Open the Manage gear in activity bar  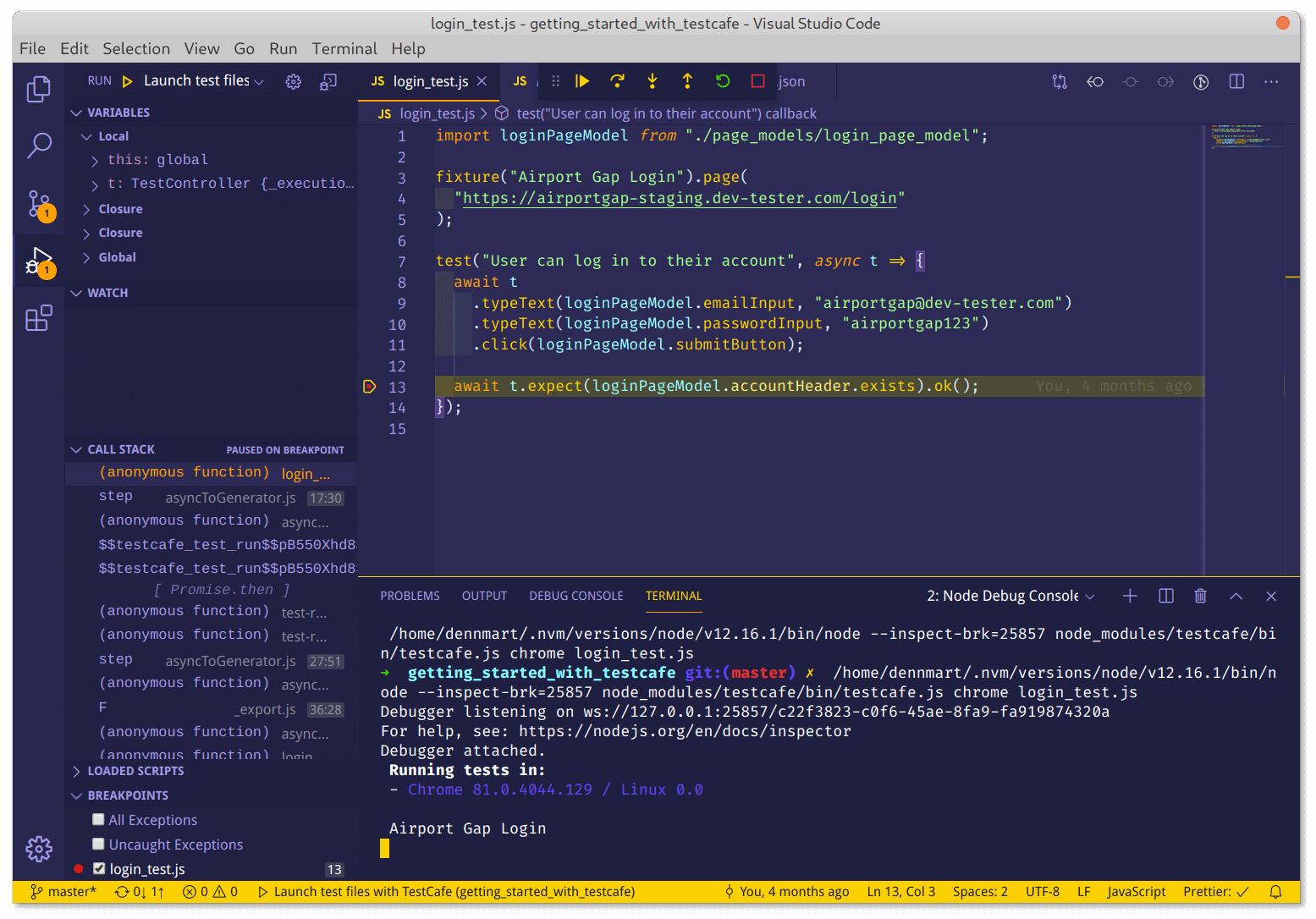point(39,848)
